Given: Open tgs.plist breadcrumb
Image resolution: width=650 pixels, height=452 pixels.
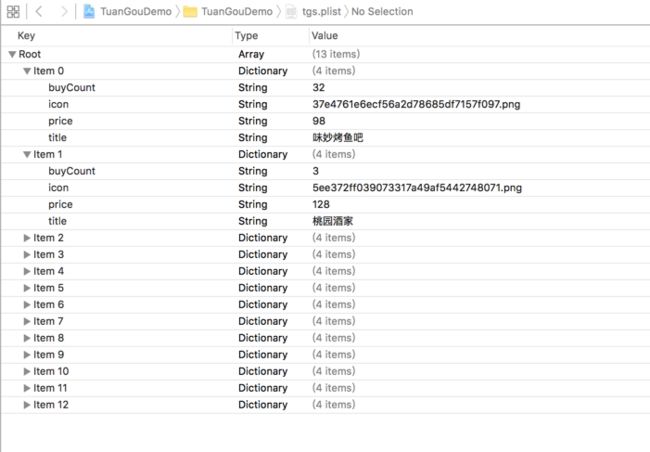Looking at the screenshot, I should point(321,12).
